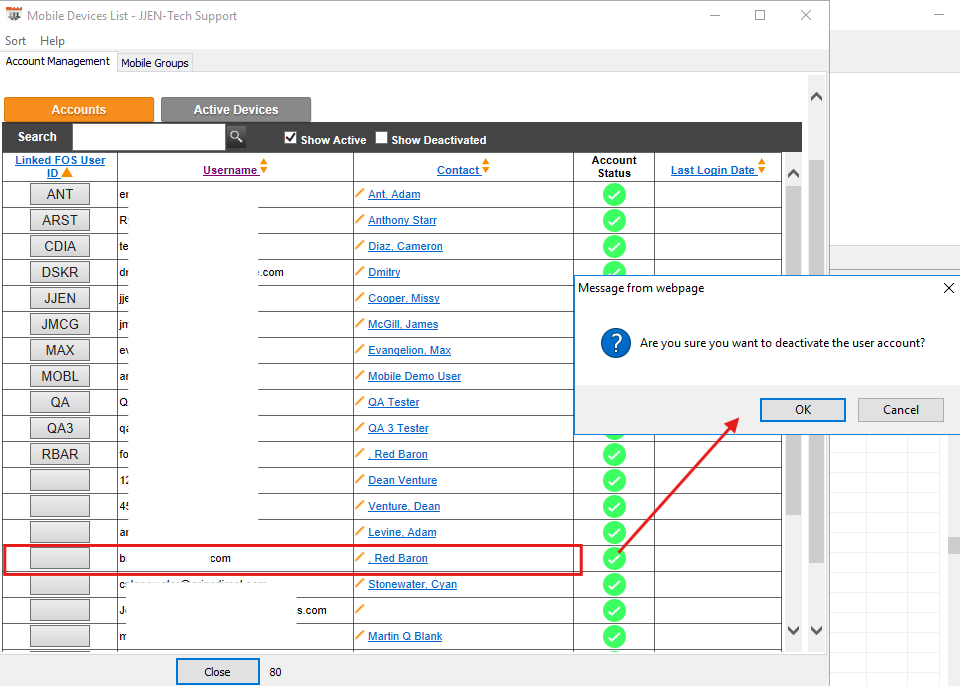The height and width of the screenshot is (686, 960).
Task: Click the edit pencil next to Ant, Adam
Action: pos(360,194)
